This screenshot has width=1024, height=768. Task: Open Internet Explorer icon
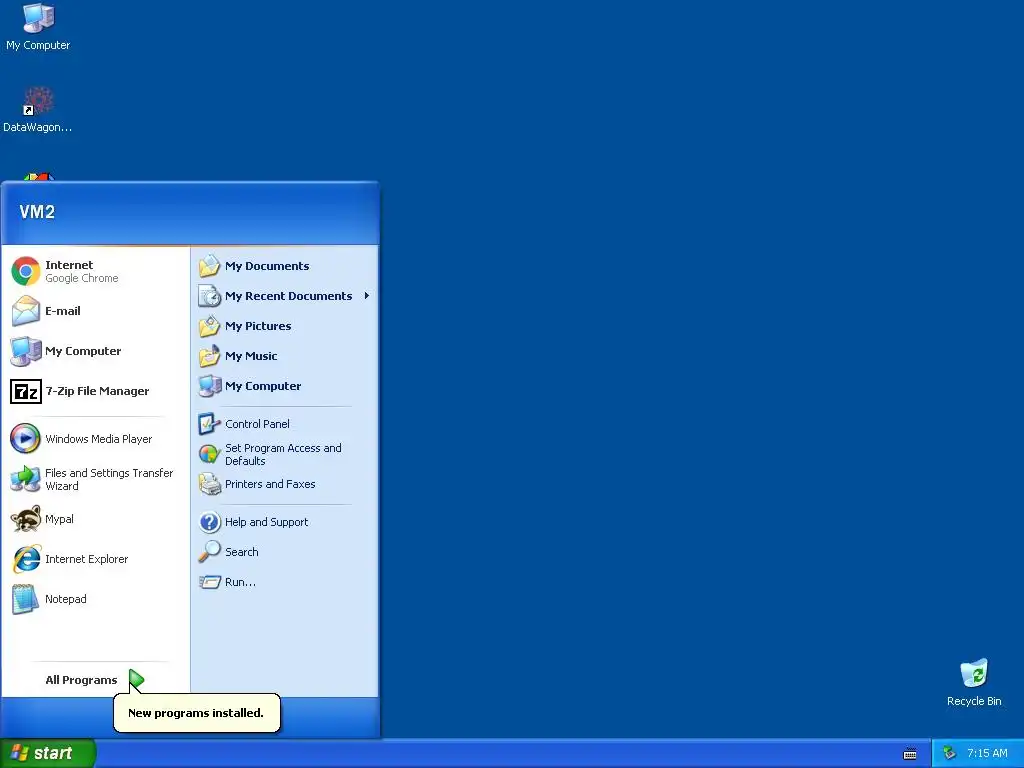(x=26, y=559)
